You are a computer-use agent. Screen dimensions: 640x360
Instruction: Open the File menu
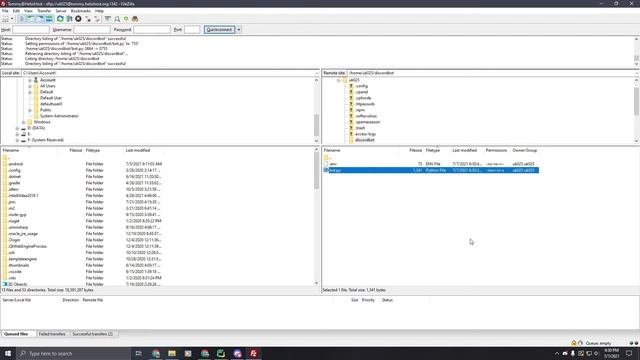pyautogui.click(x=5, y=11)
